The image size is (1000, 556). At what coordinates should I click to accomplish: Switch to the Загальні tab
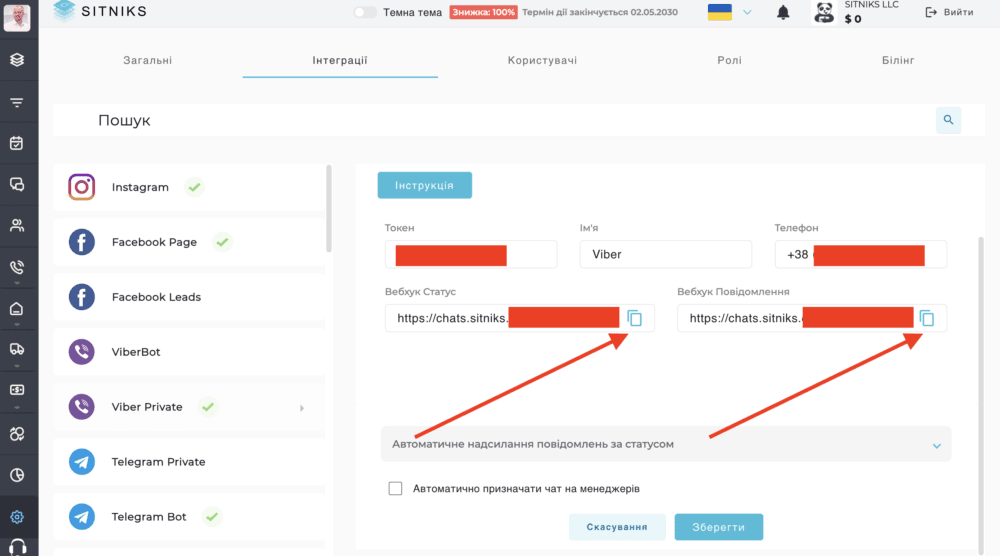tap(147, 60)
